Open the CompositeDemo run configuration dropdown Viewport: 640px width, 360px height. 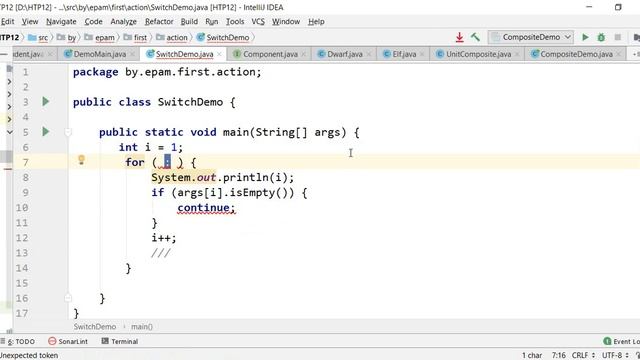click(x=531, y=37)
